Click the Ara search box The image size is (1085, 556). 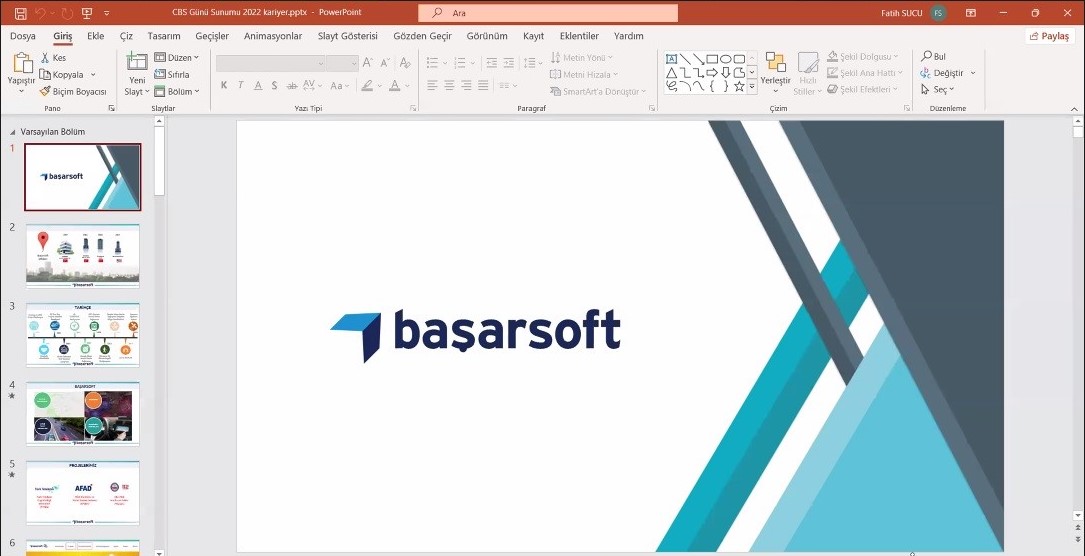pos(548,13)
